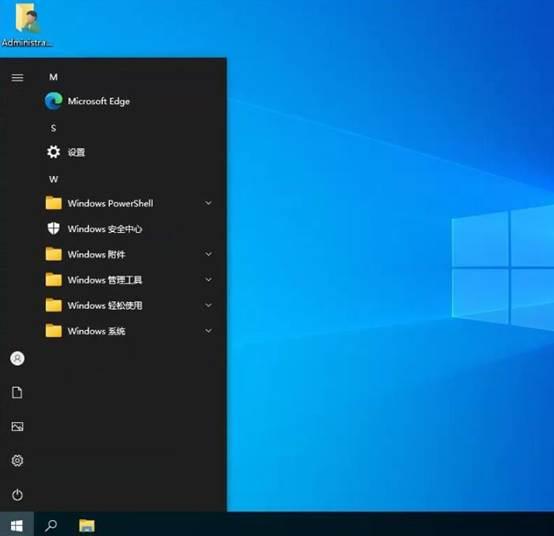
Task: Click the Power icon in Start sidebar
Action: coord(17,495)
